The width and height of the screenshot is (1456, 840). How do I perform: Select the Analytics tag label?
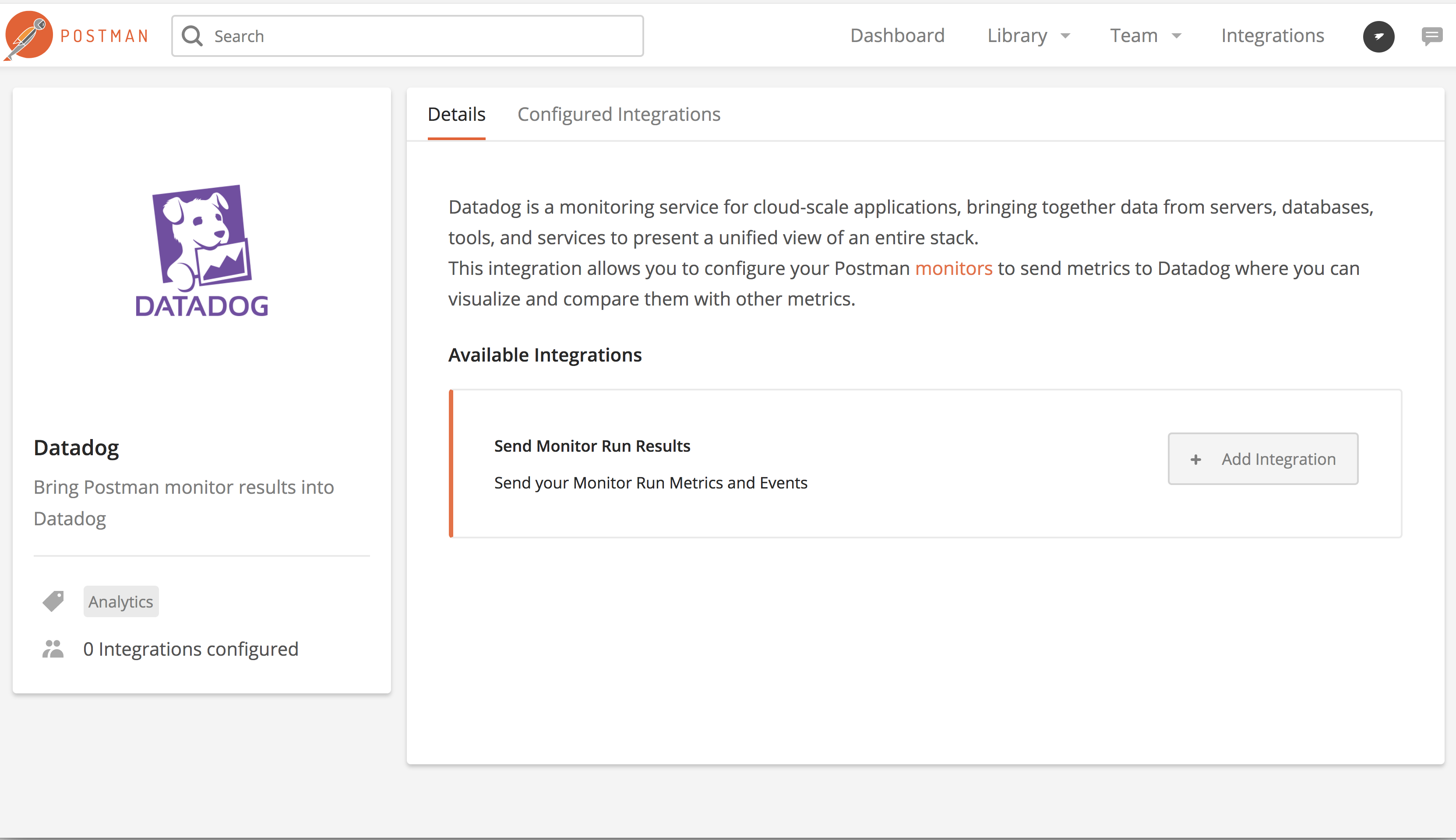[120, 601]
